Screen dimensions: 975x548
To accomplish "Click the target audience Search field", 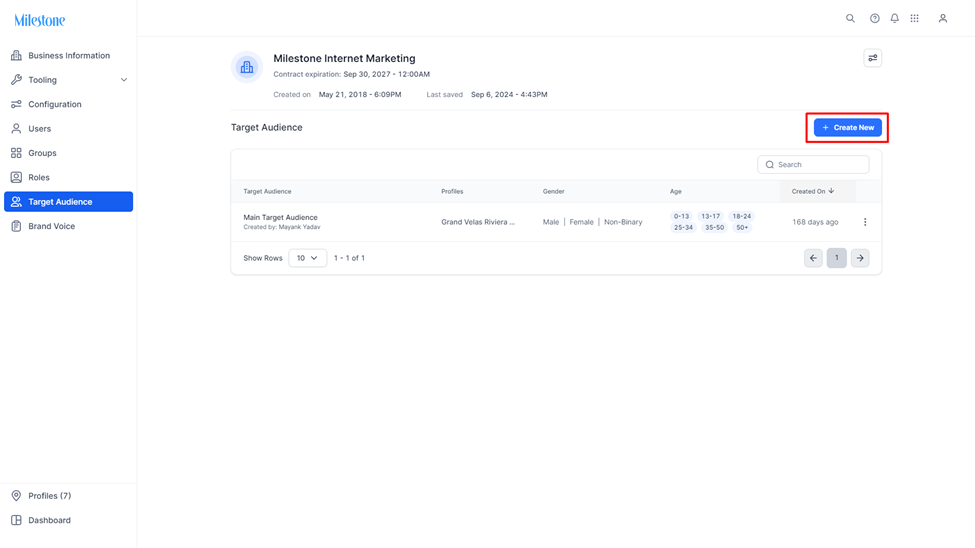I will pyautogui.click(x=813, y=165).
